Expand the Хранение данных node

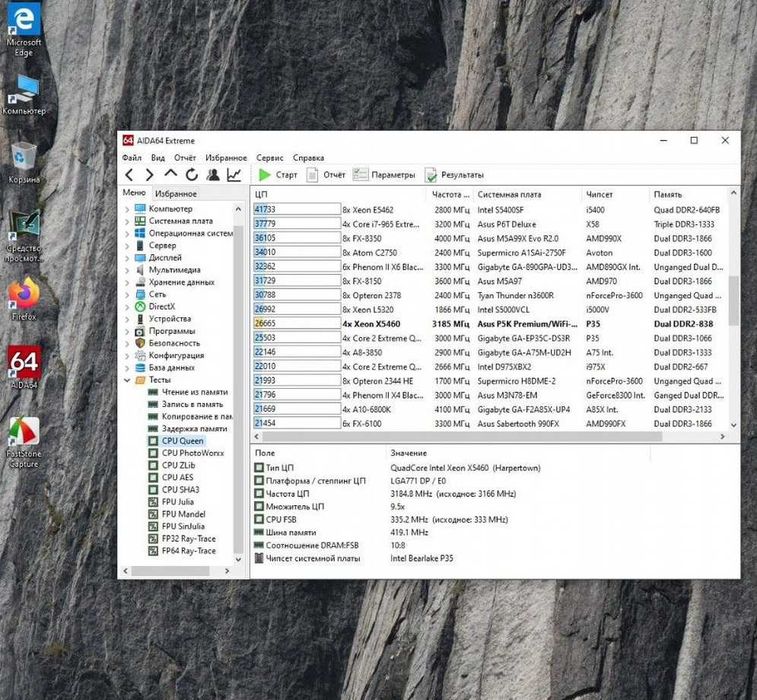(x=127, y=282)
